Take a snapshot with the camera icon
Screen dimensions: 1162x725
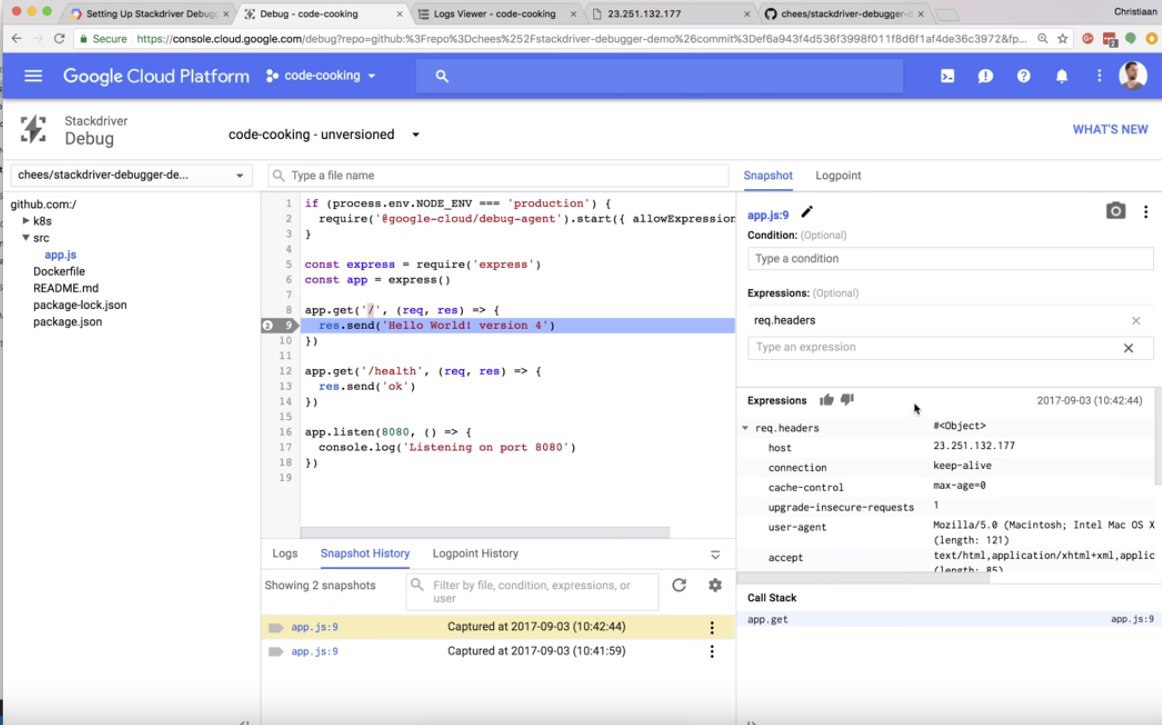coord(1115,211)
